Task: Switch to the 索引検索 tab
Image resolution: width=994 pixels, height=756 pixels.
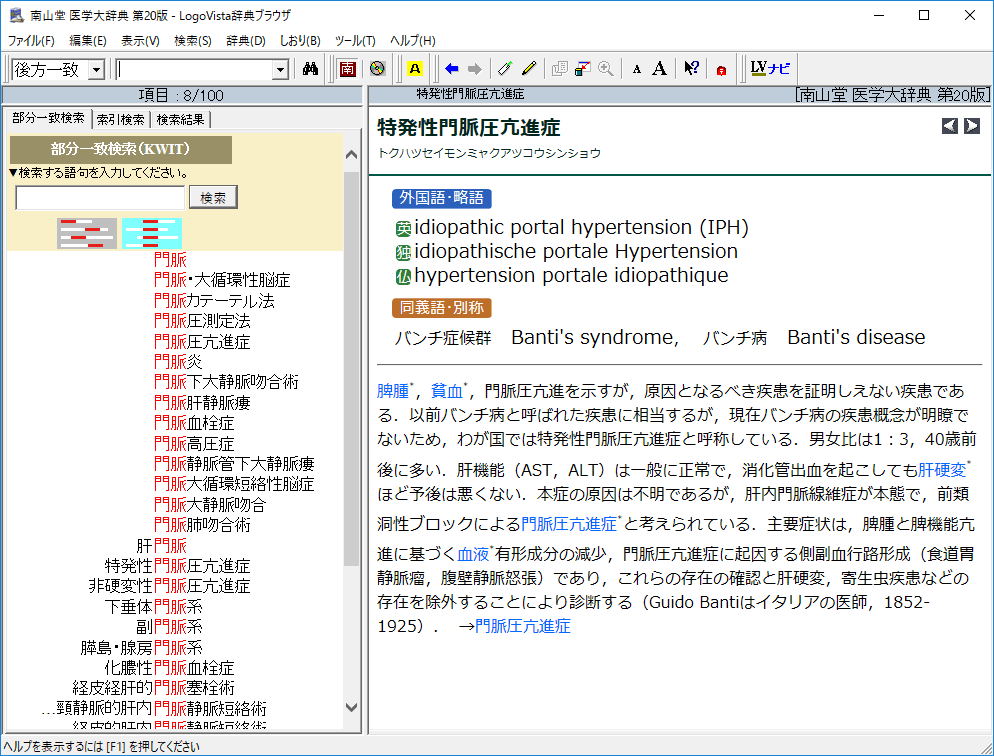Action: pos(121,120)
